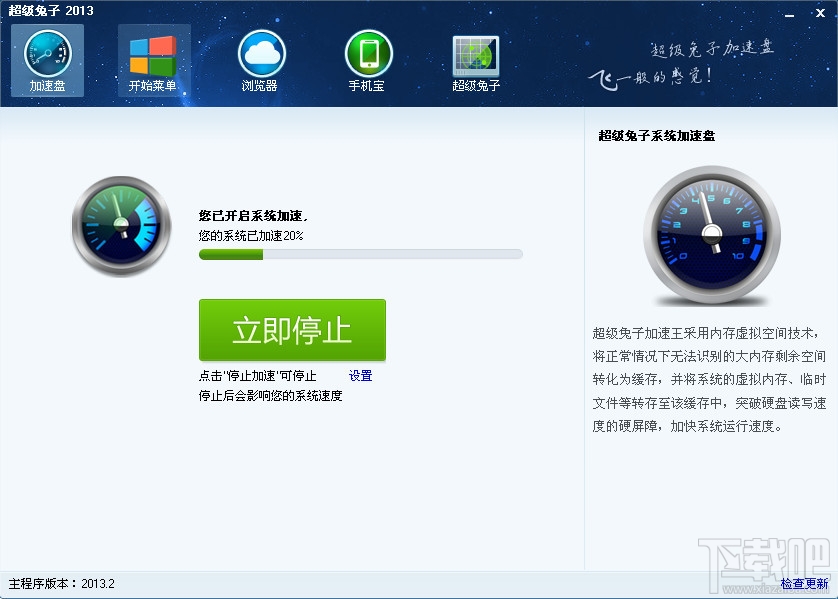
Task: Open the 手机宝 phone icon
Action: click(369, 53)
